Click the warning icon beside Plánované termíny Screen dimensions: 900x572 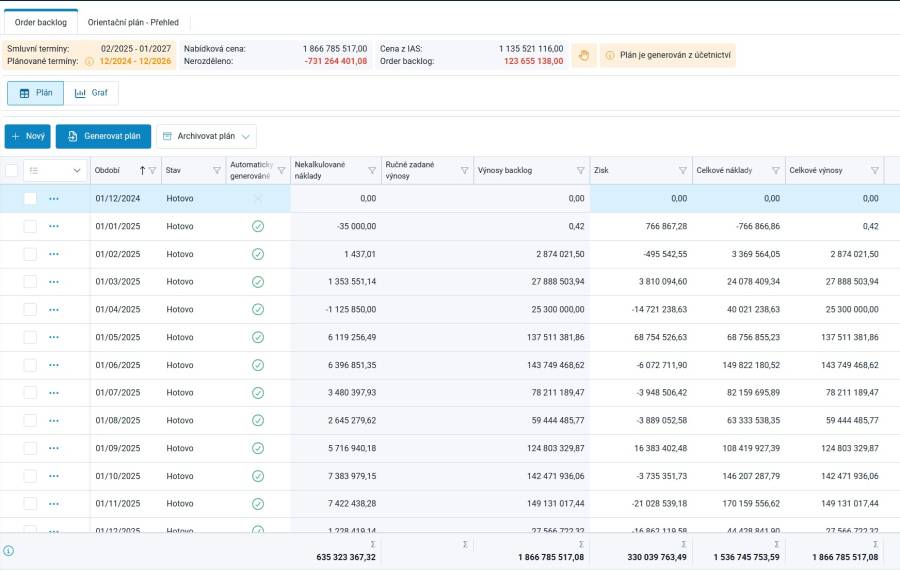click(x=90, y=61)
